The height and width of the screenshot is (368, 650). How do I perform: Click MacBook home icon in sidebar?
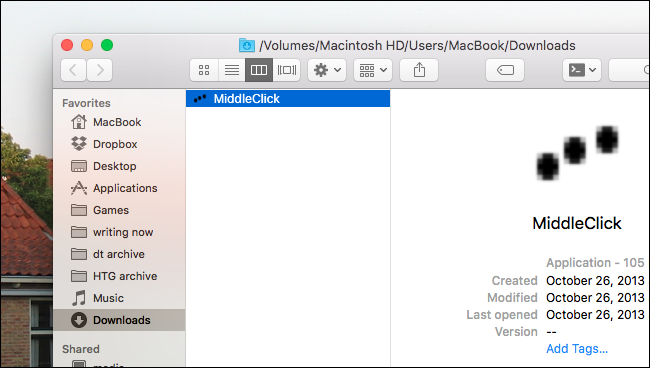click(x=79, y=122)
